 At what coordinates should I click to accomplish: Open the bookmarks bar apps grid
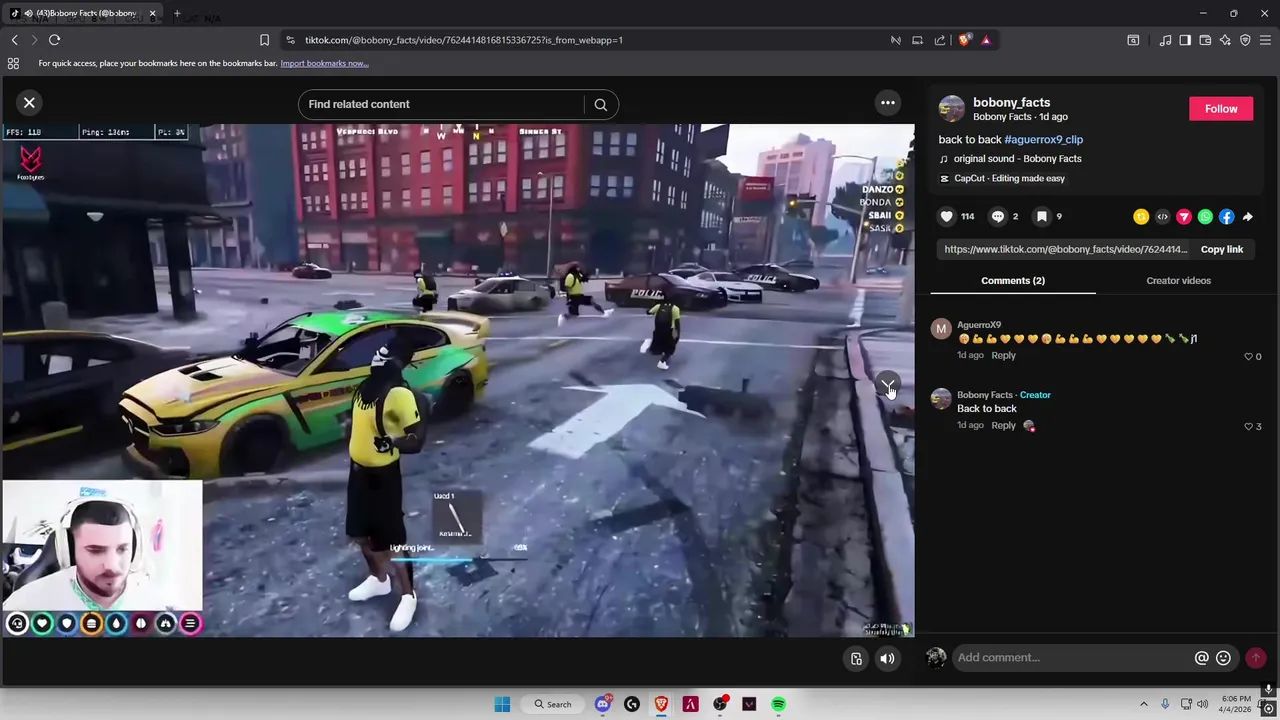pyautogui.click(x=13, y=63)
